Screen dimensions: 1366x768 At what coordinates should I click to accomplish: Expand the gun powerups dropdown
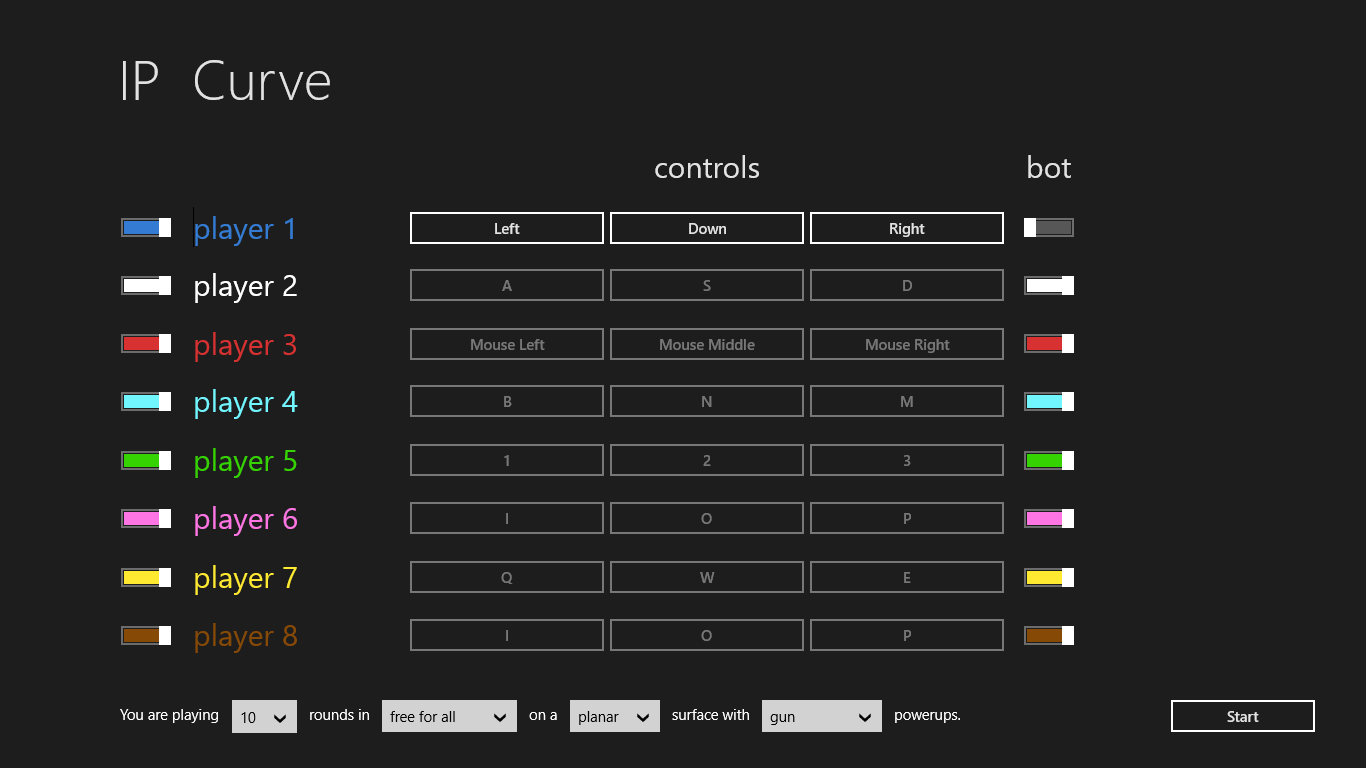point(821,717)
